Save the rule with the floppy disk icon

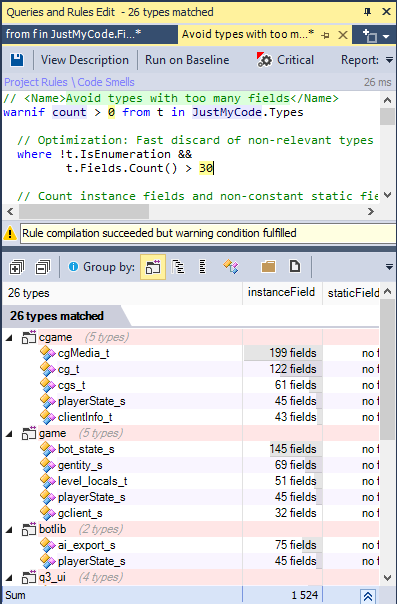tap(17, 60)
